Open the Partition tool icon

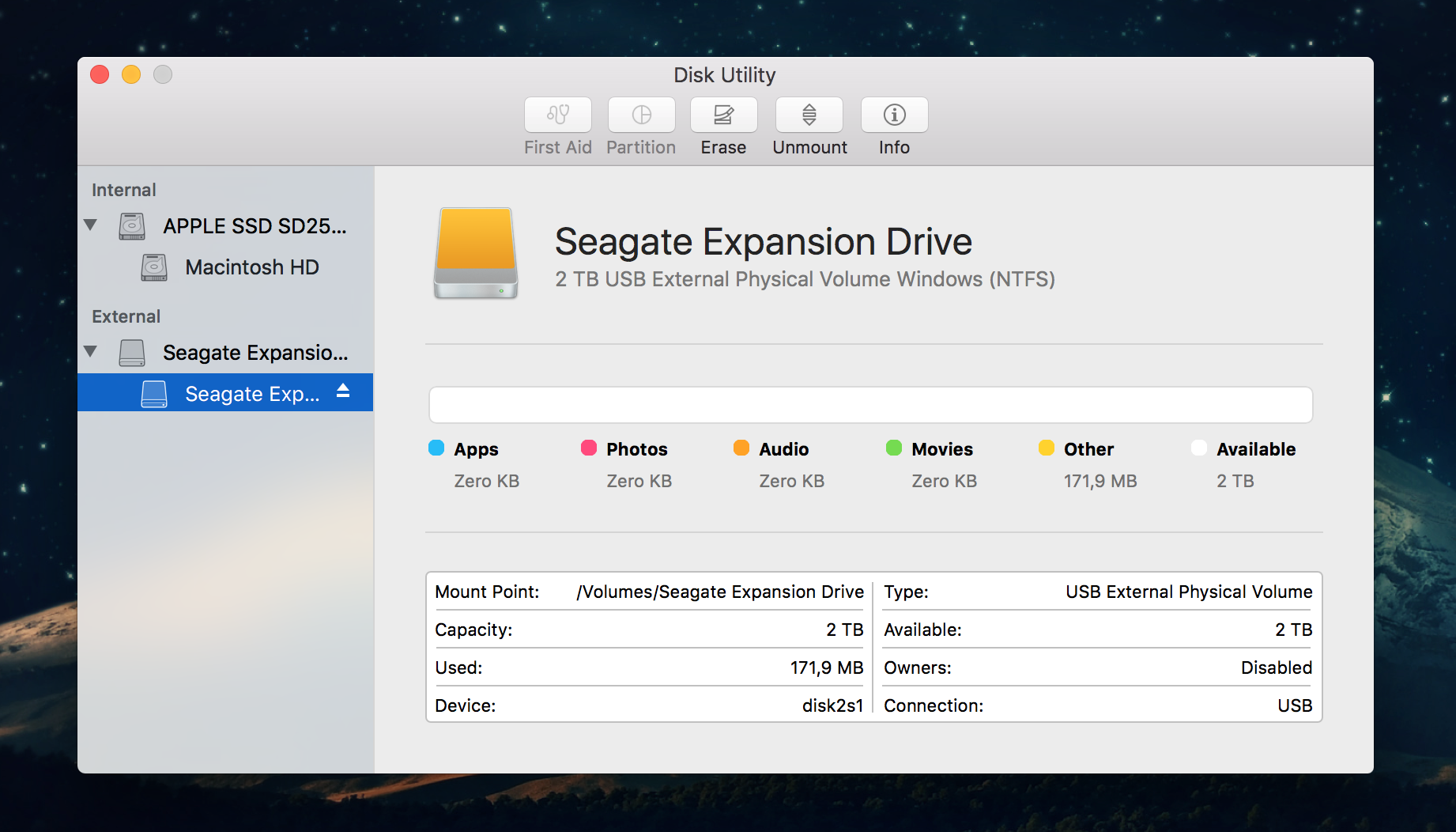pos(641,115)
